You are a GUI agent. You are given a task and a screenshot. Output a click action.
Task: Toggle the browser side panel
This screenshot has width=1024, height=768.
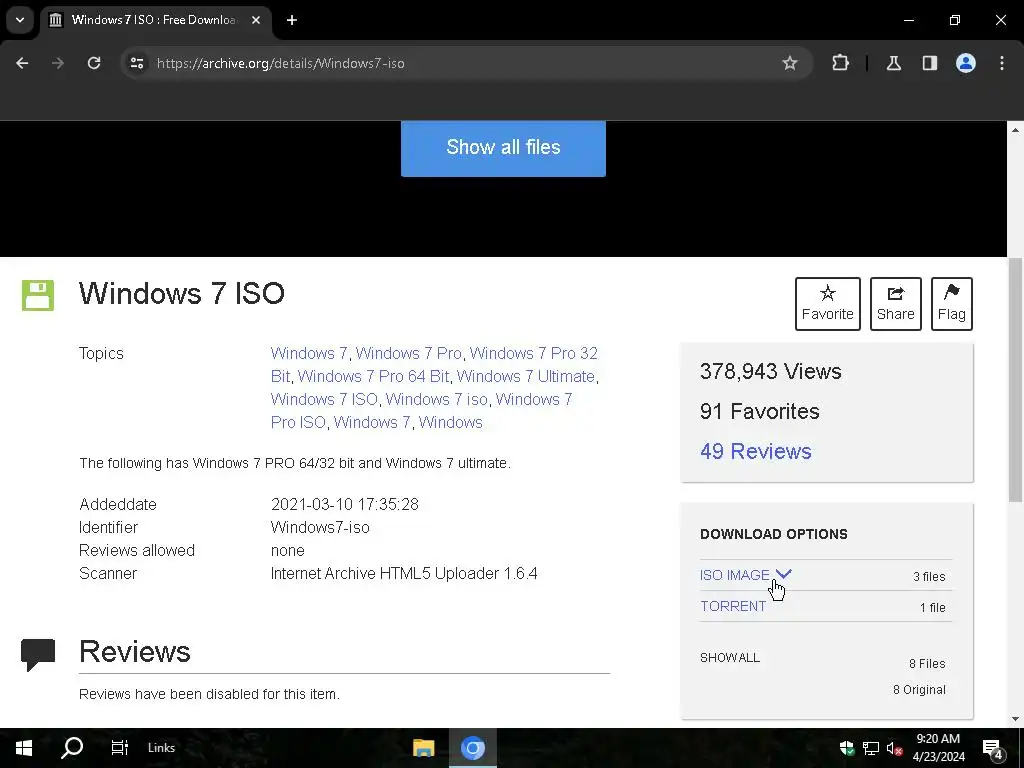(929, 63)
